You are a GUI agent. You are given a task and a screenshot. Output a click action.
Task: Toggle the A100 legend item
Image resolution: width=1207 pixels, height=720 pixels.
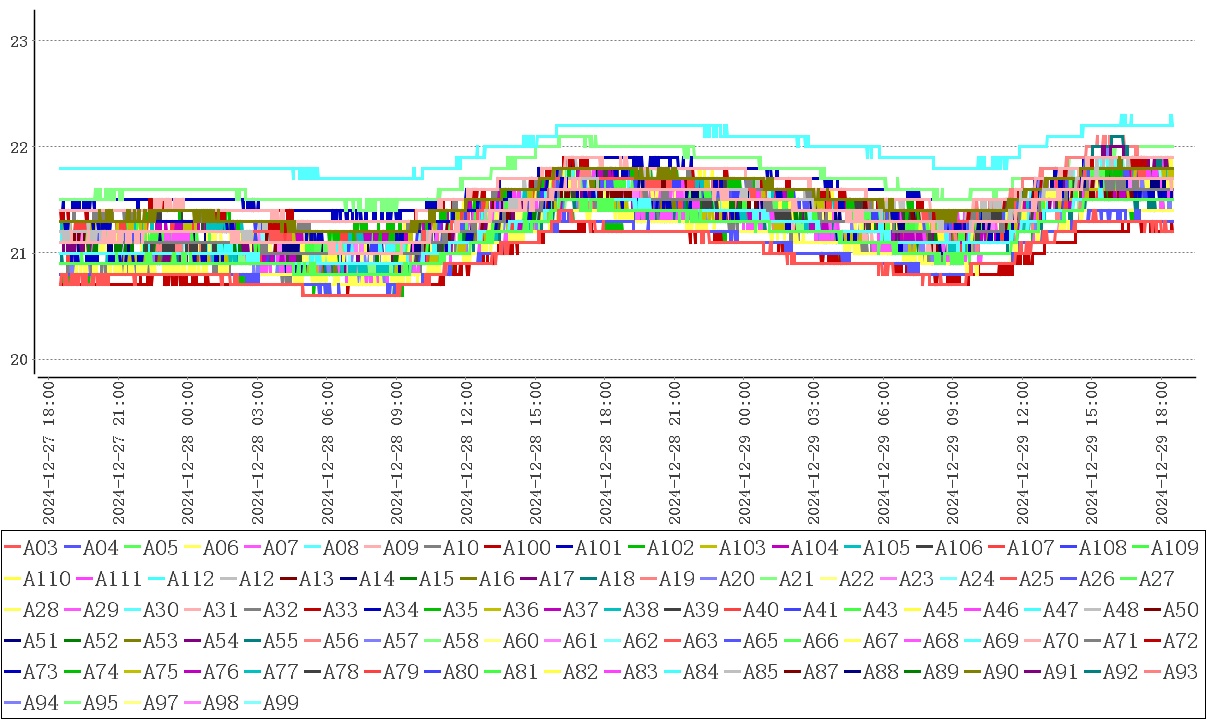[x=526, y=548]
